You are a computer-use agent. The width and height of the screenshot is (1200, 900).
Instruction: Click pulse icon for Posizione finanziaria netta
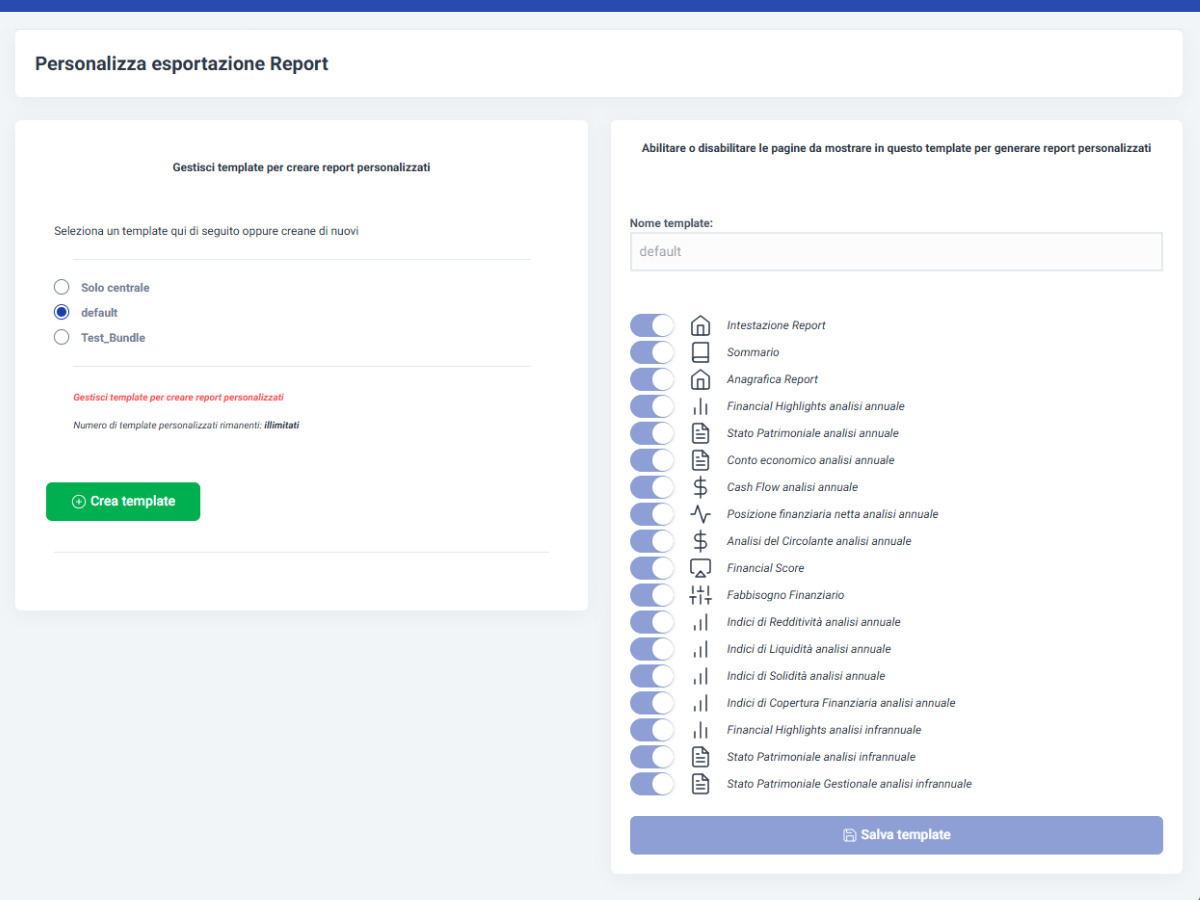[x=700, y=514]
